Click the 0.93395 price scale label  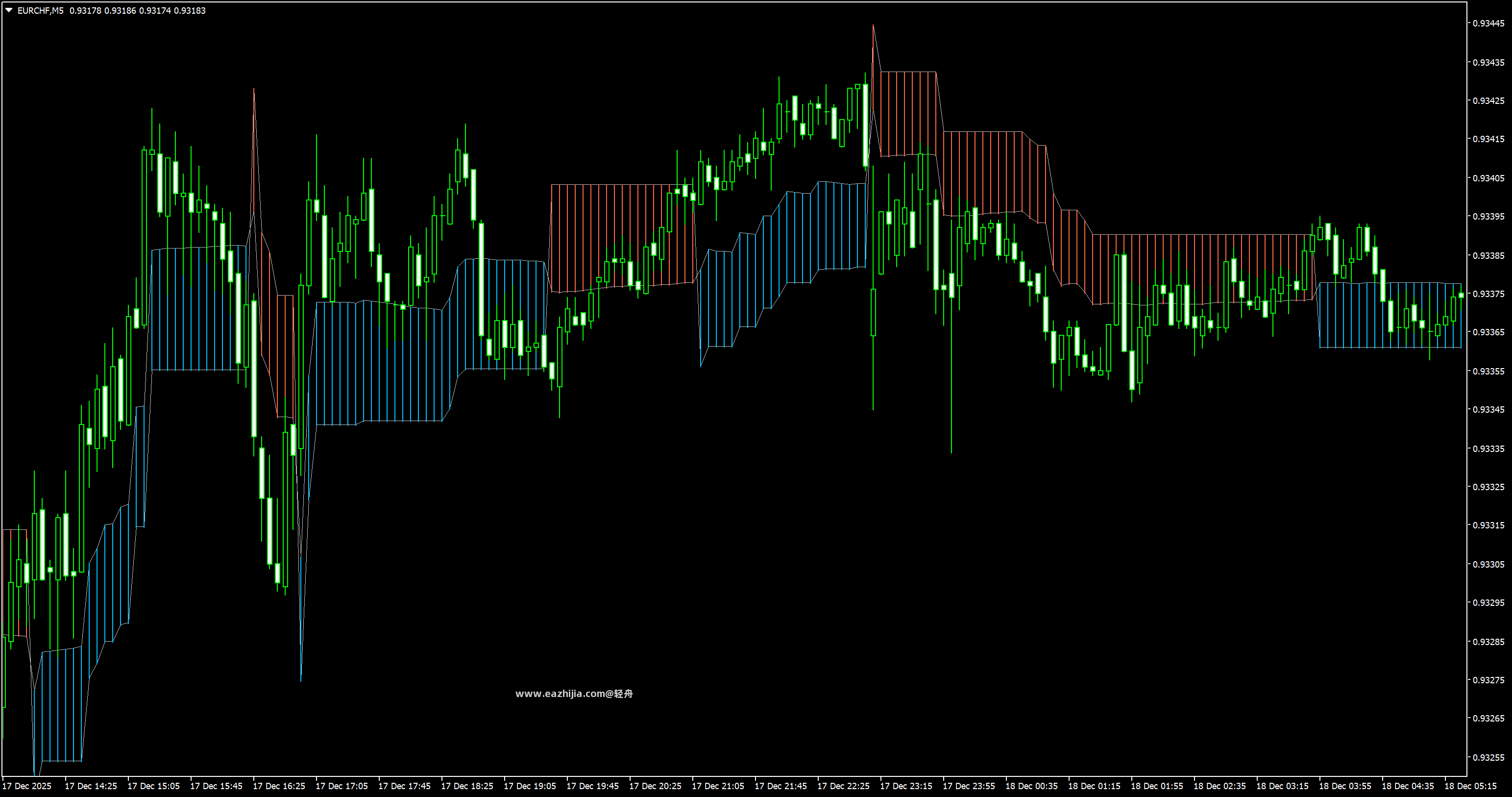point(1488,216)
